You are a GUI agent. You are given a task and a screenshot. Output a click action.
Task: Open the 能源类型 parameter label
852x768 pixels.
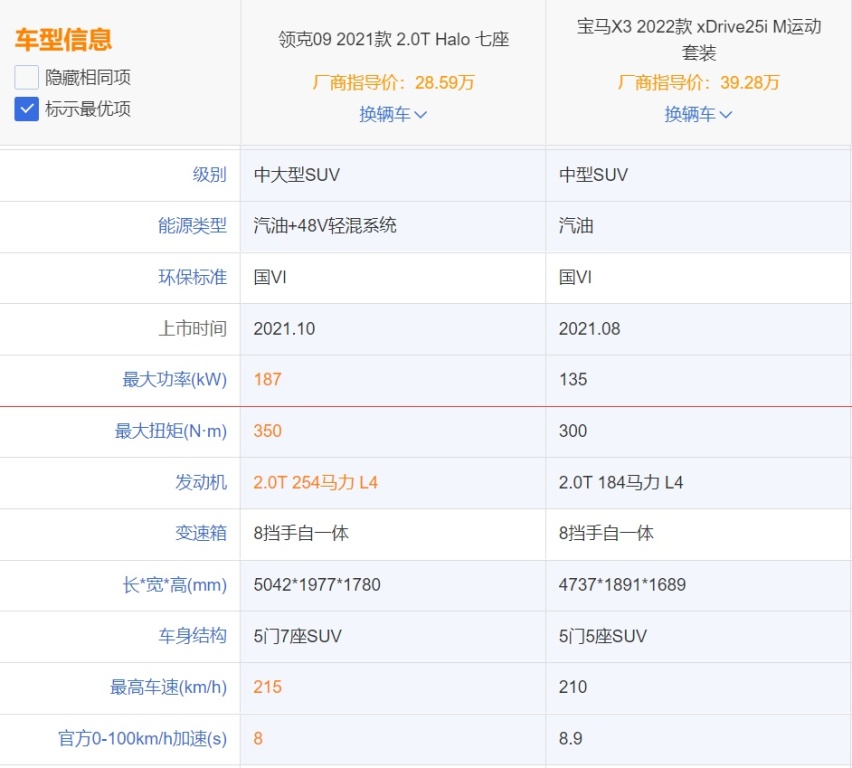[x=192, y=226]
